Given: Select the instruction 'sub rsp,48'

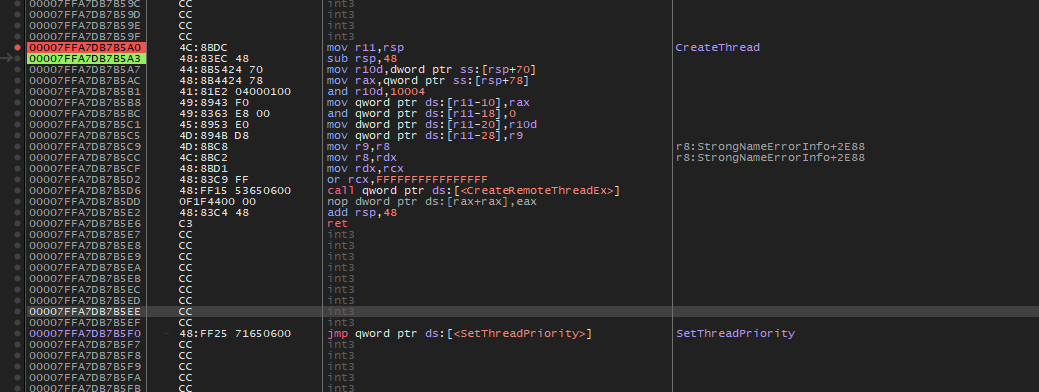Looking at the screenshot, I should (362, 58).
